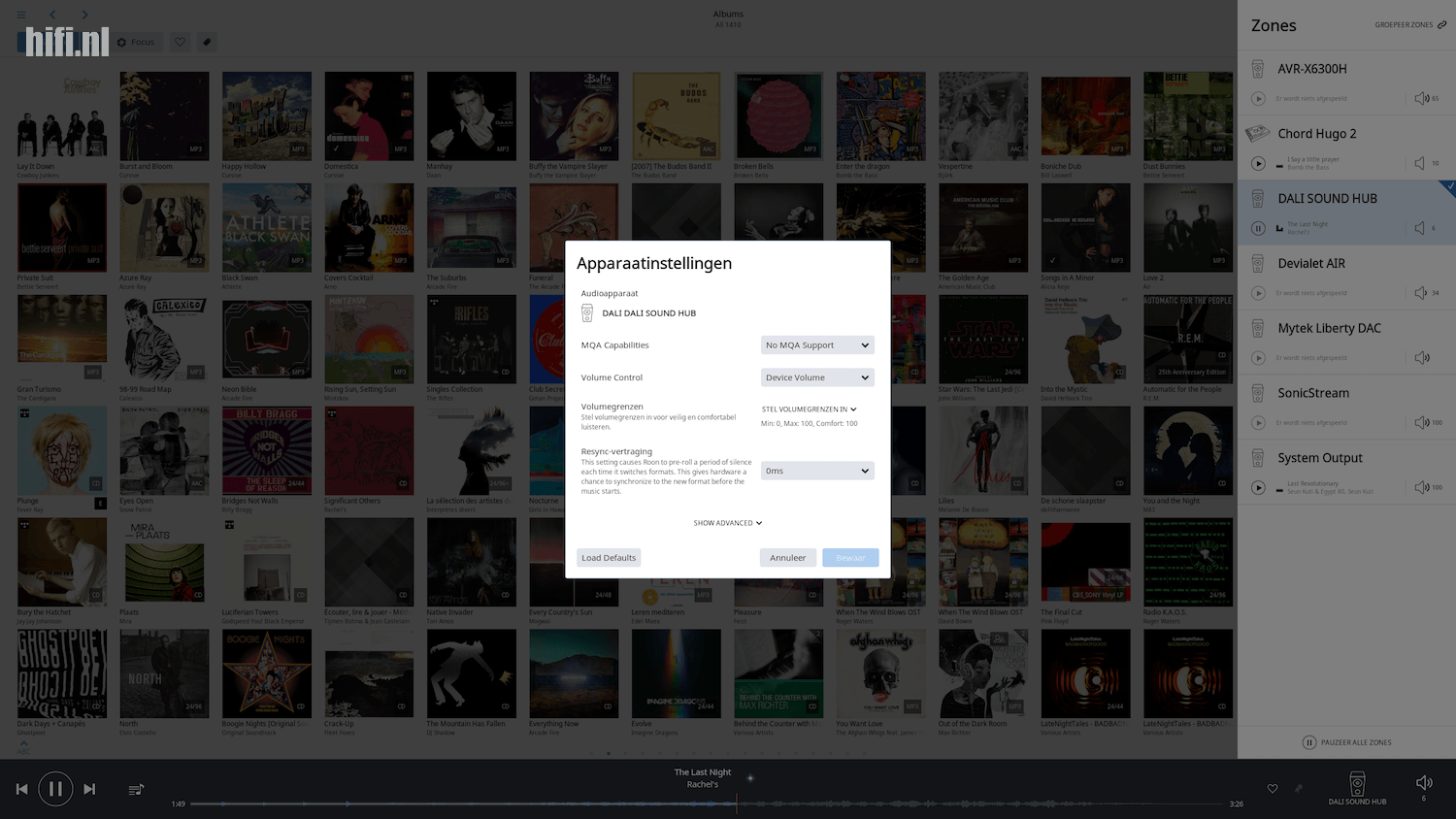Click The Last Night track title
The width and height of the screenshot is (1456, 819).
[703, 772]
